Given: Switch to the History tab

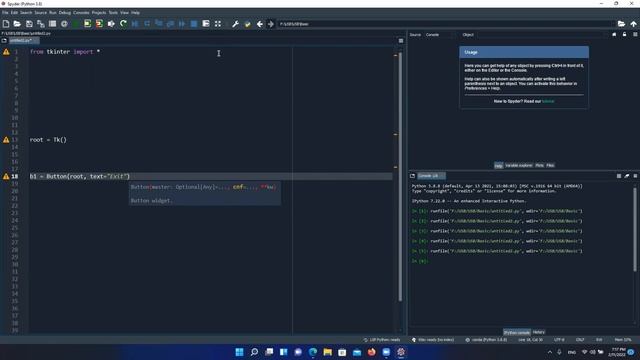Looking at the screenshot, I should 538,332.
